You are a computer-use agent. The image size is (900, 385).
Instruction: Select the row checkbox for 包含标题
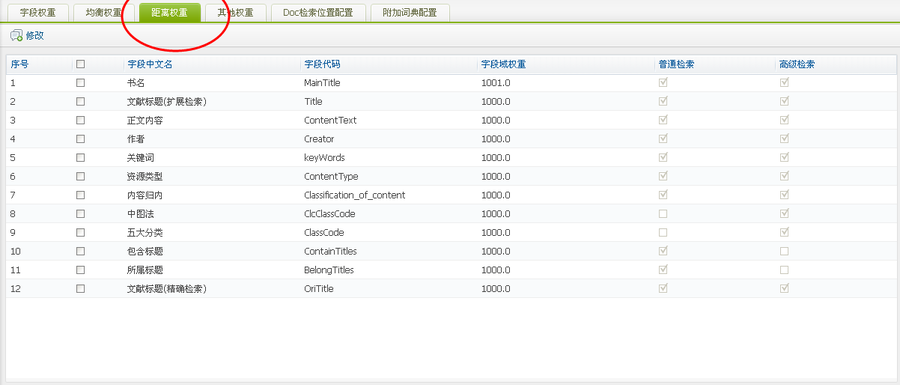coord(80,251)
